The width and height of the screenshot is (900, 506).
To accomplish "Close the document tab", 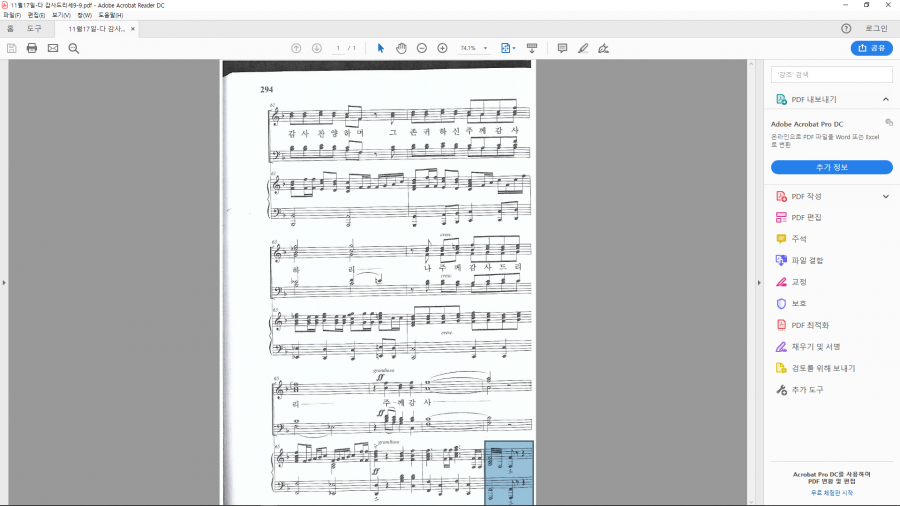I will point(133,29).
